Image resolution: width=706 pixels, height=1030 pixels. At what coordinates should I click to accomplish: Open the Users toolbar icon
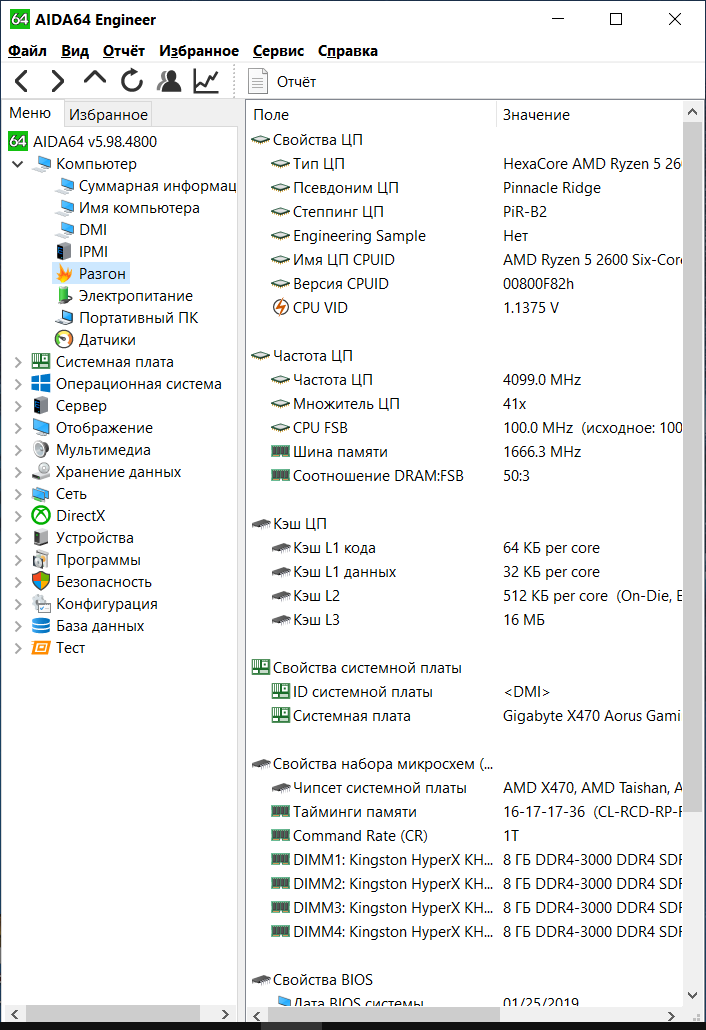pyautogui.click(x=170, y=81)
